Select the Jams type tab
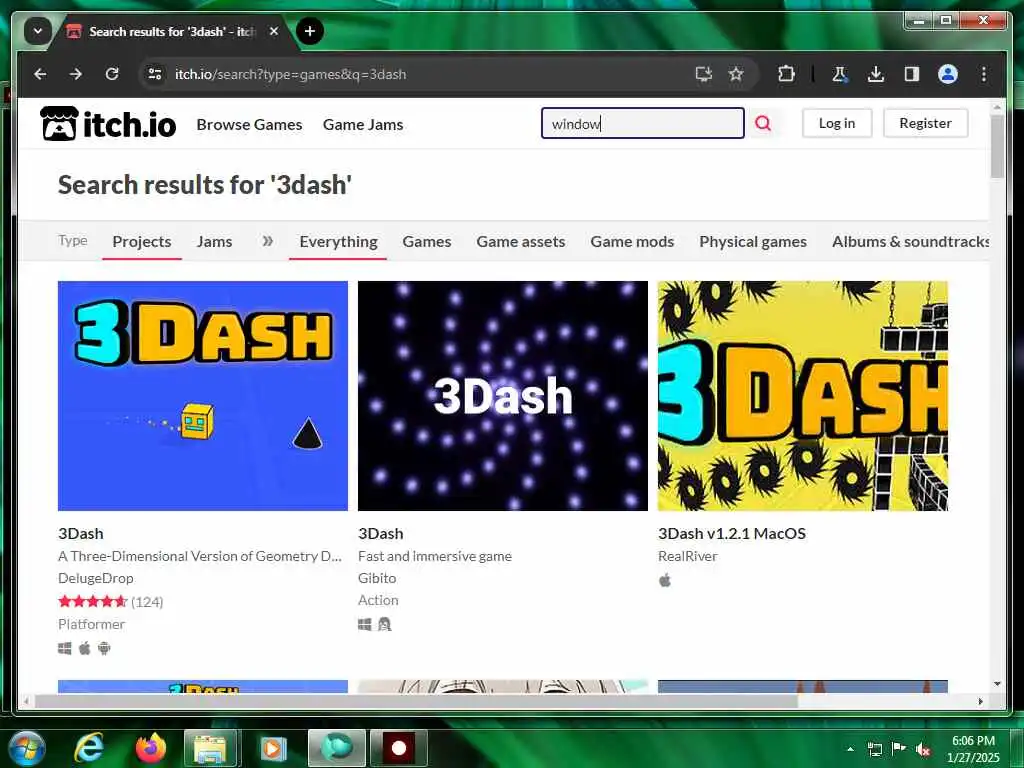Viewport: 1024px width, 768px height. (x=214, y=242)
